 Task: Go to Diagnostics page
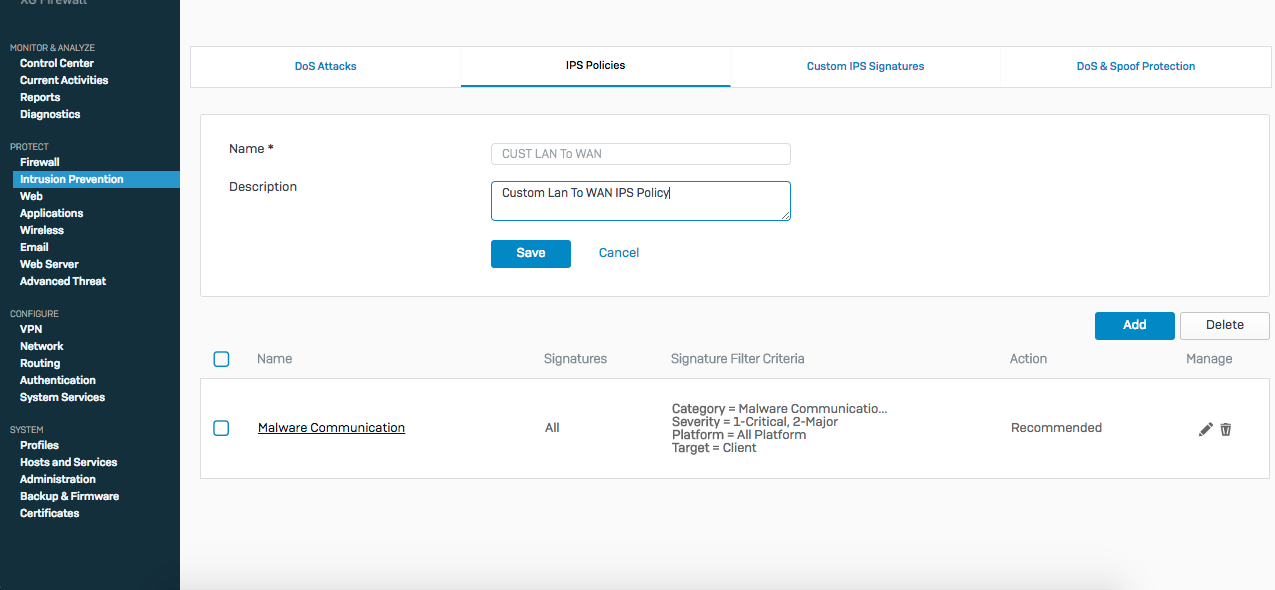50,114
